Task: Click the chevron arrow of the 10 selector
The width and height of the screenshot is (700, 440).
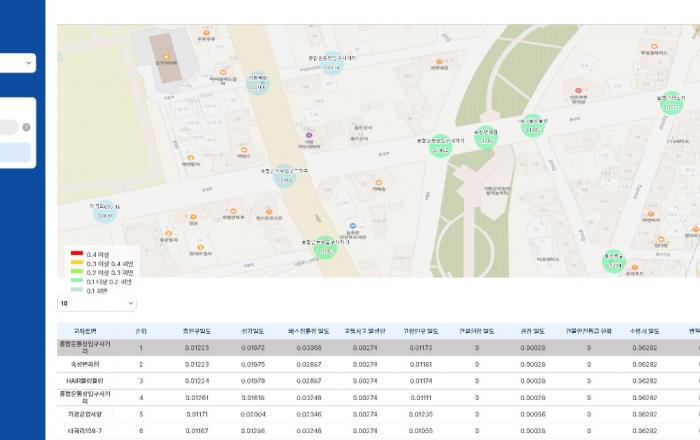Action: pos(131,303)
